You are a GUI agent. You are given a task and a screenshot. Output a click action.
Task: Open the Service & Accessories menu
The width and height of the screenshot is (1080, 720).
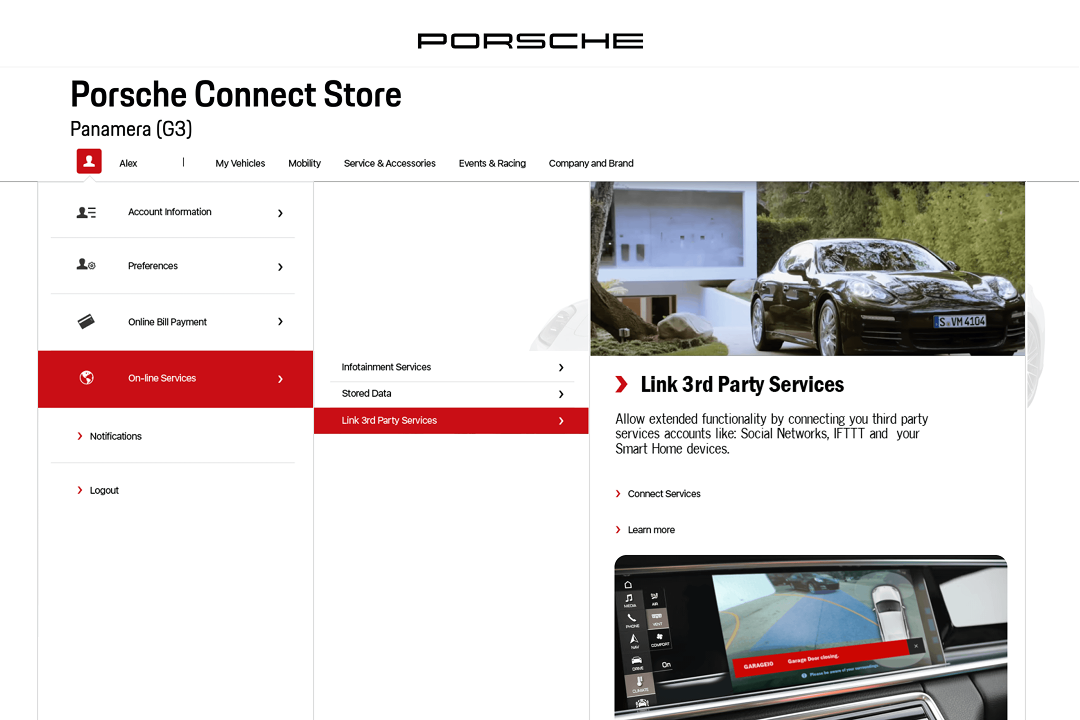[x=390, y=163]
